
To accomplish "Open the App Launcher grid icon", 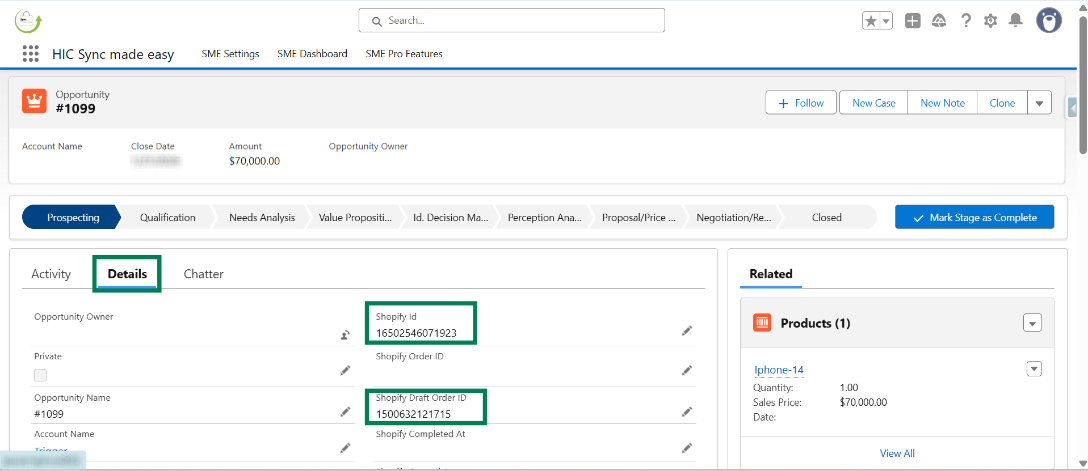I will pos(30,54).
